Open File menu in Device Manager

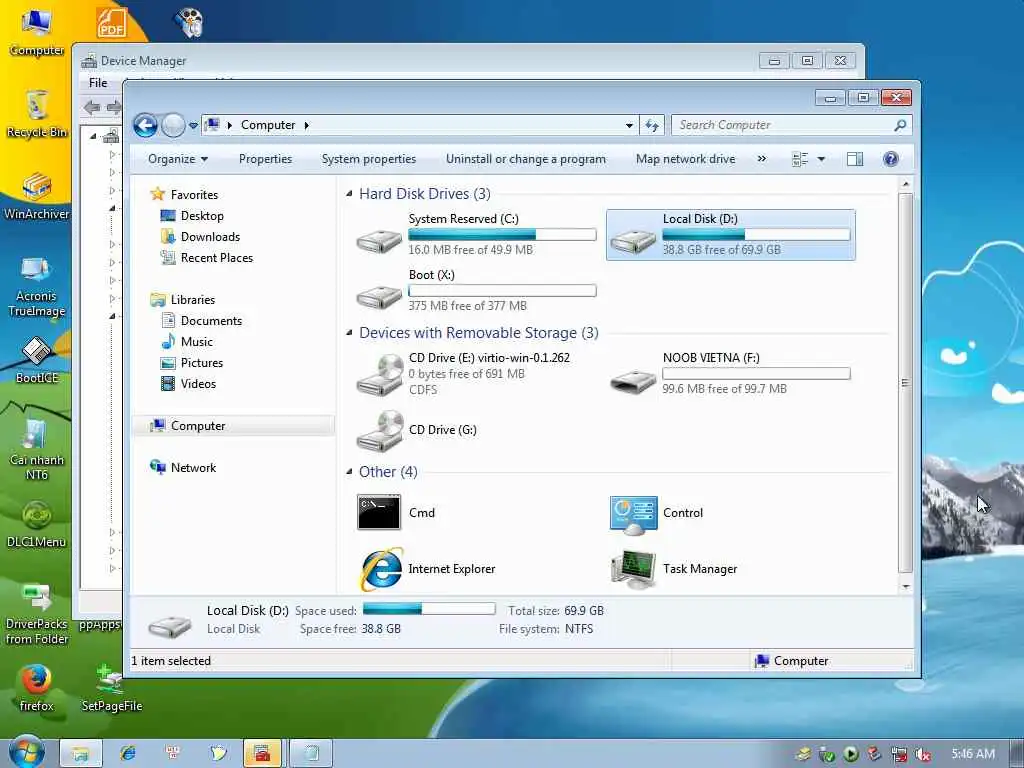coord(98,83)
